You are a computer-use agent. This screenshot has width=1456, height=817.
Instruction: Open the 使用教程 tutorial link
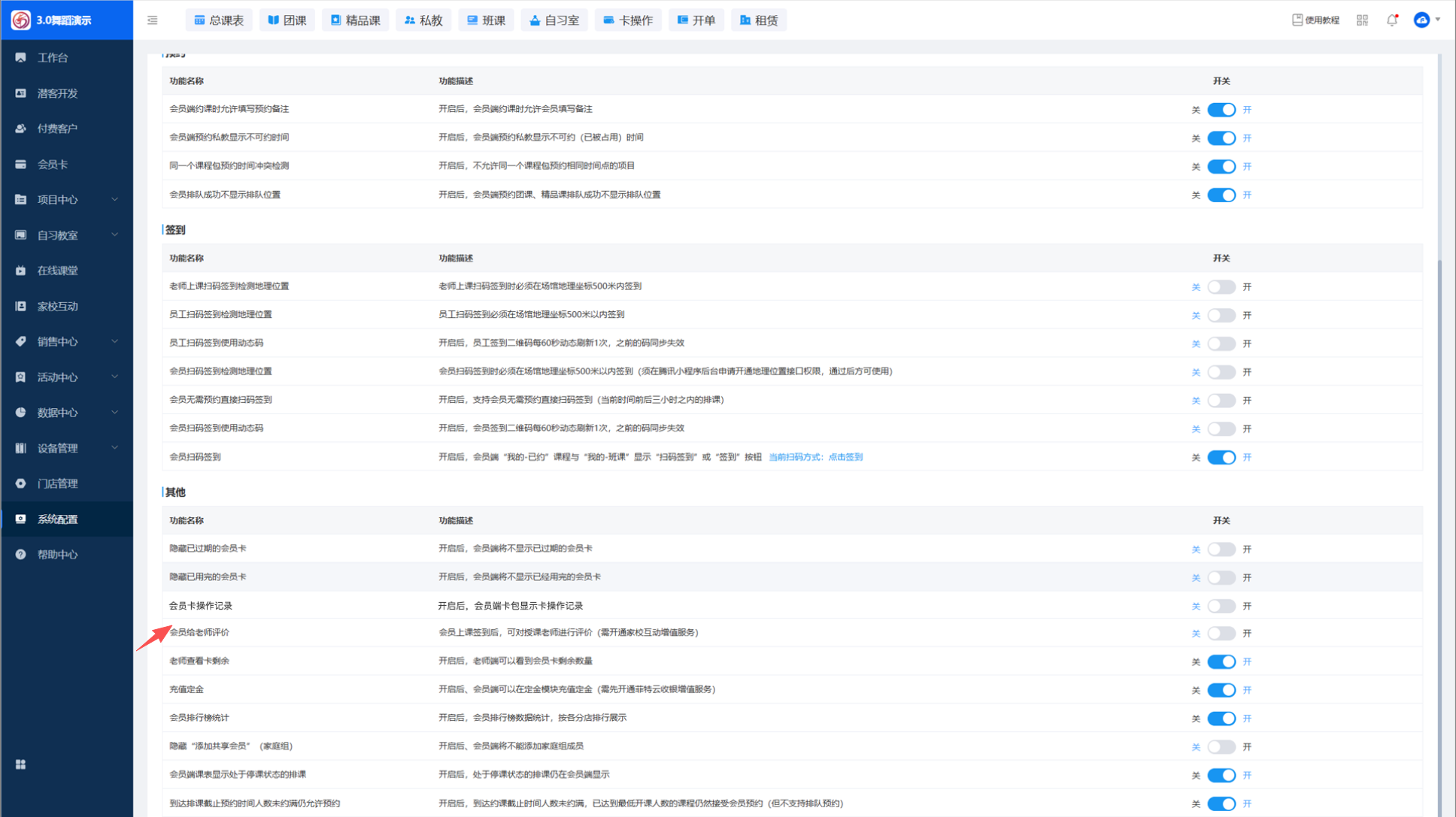1315,20
